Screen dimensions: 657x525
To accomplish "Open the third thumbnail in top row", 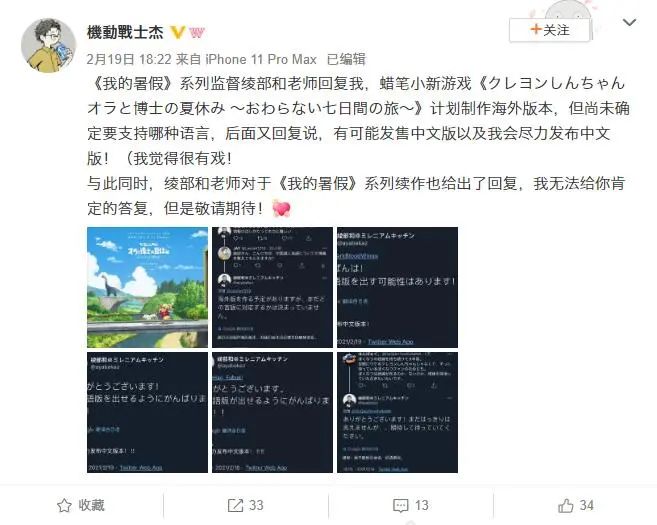I will tap(397, 287).
